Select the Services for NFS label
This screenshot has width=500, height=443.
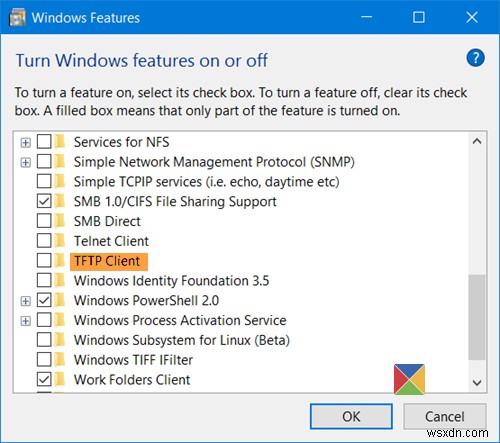(122, 142)
